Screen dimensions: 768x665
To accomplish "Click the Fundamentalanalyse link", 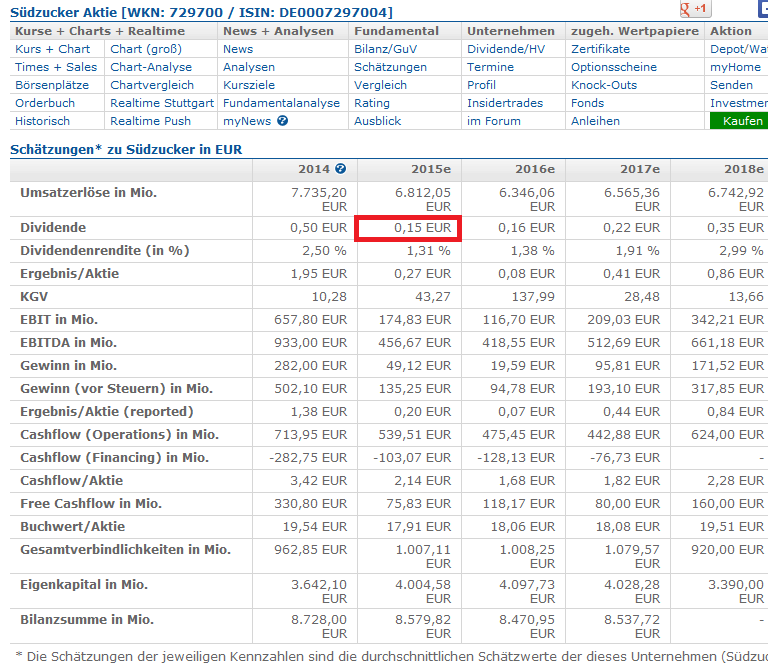I will coord(281,103).
